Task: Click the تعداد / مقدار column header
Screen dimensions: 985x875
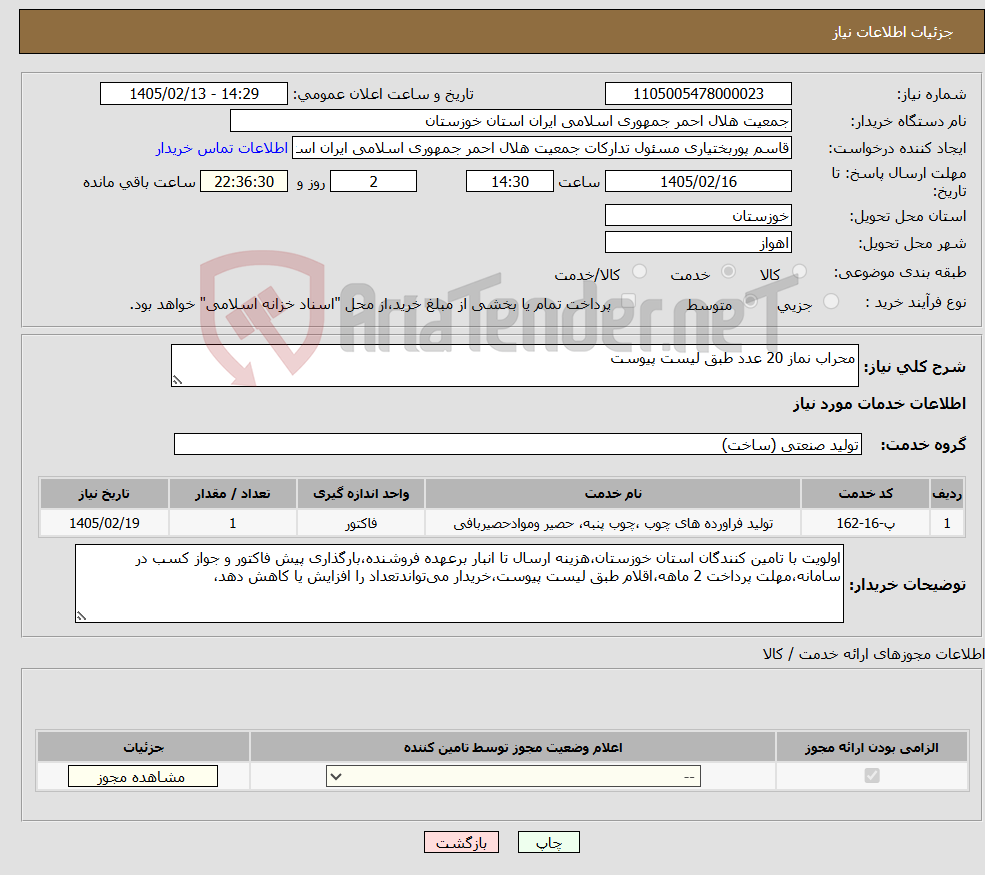Action: tap(232, 494)
